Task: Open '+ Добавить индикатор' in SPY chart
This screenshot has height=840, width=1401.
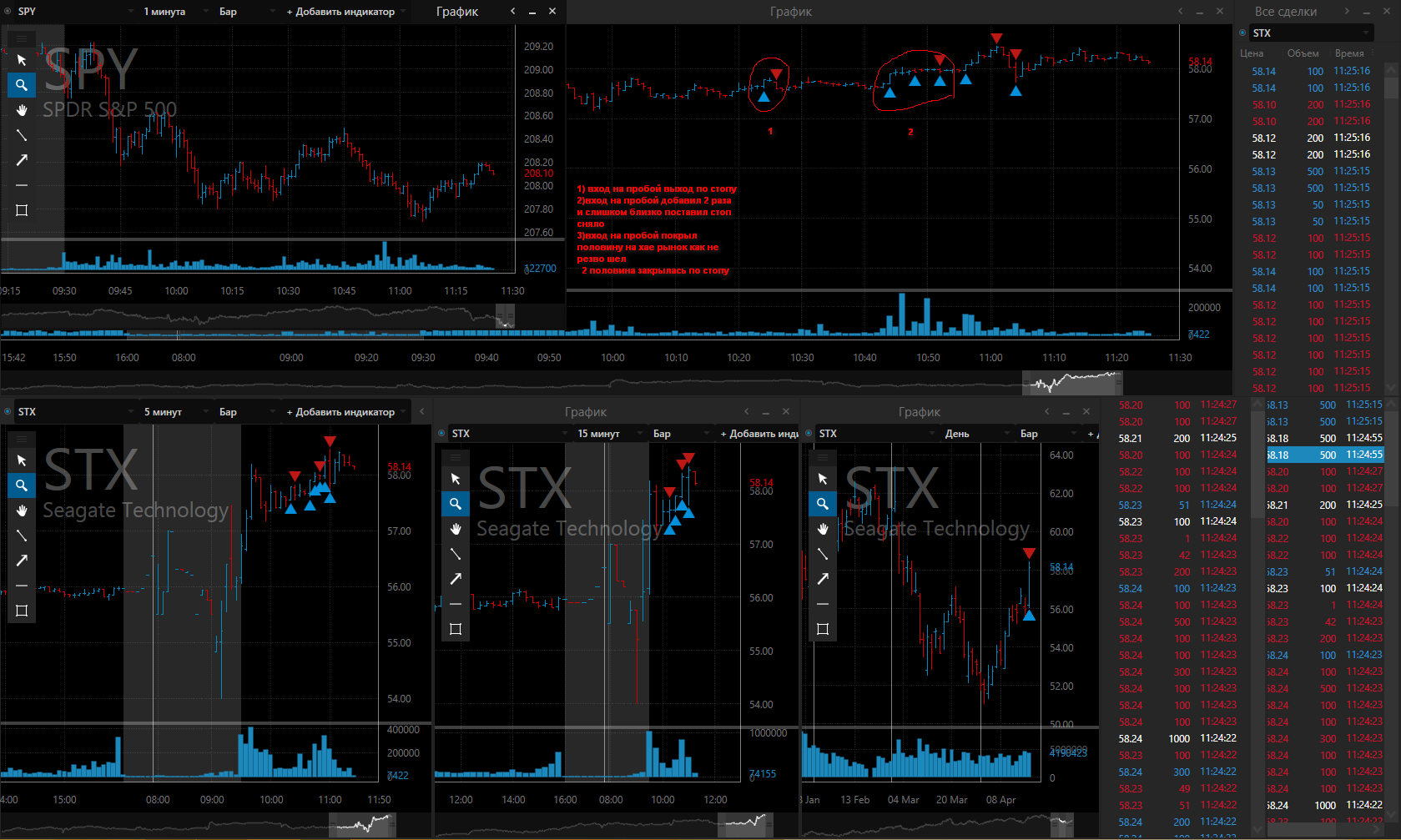Action: pyautogui.click(x=345, y=12)
